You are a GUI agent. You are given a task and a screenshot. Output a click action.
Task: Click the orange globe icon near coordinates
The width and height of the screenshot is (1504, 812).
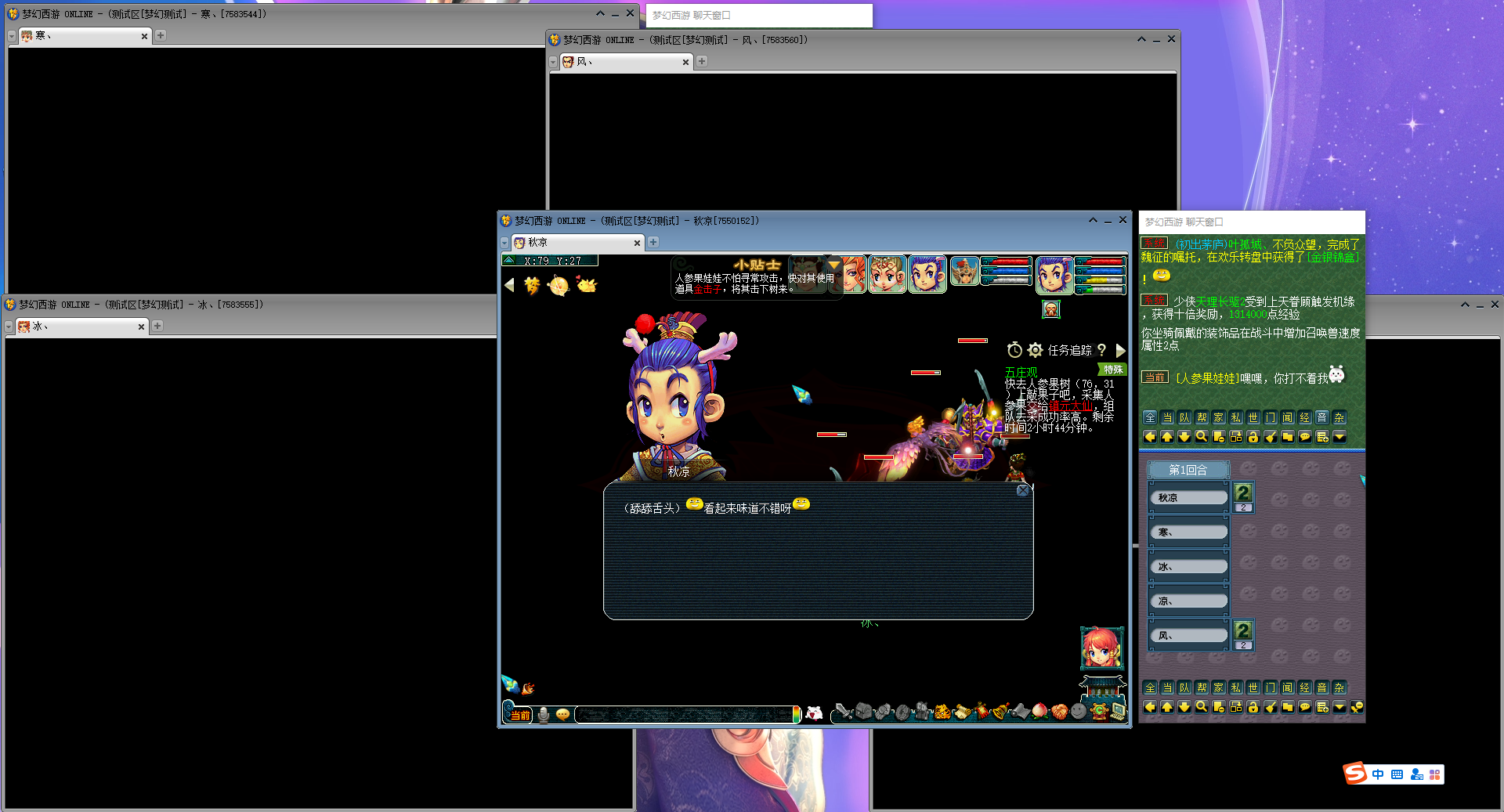point(559,286)
